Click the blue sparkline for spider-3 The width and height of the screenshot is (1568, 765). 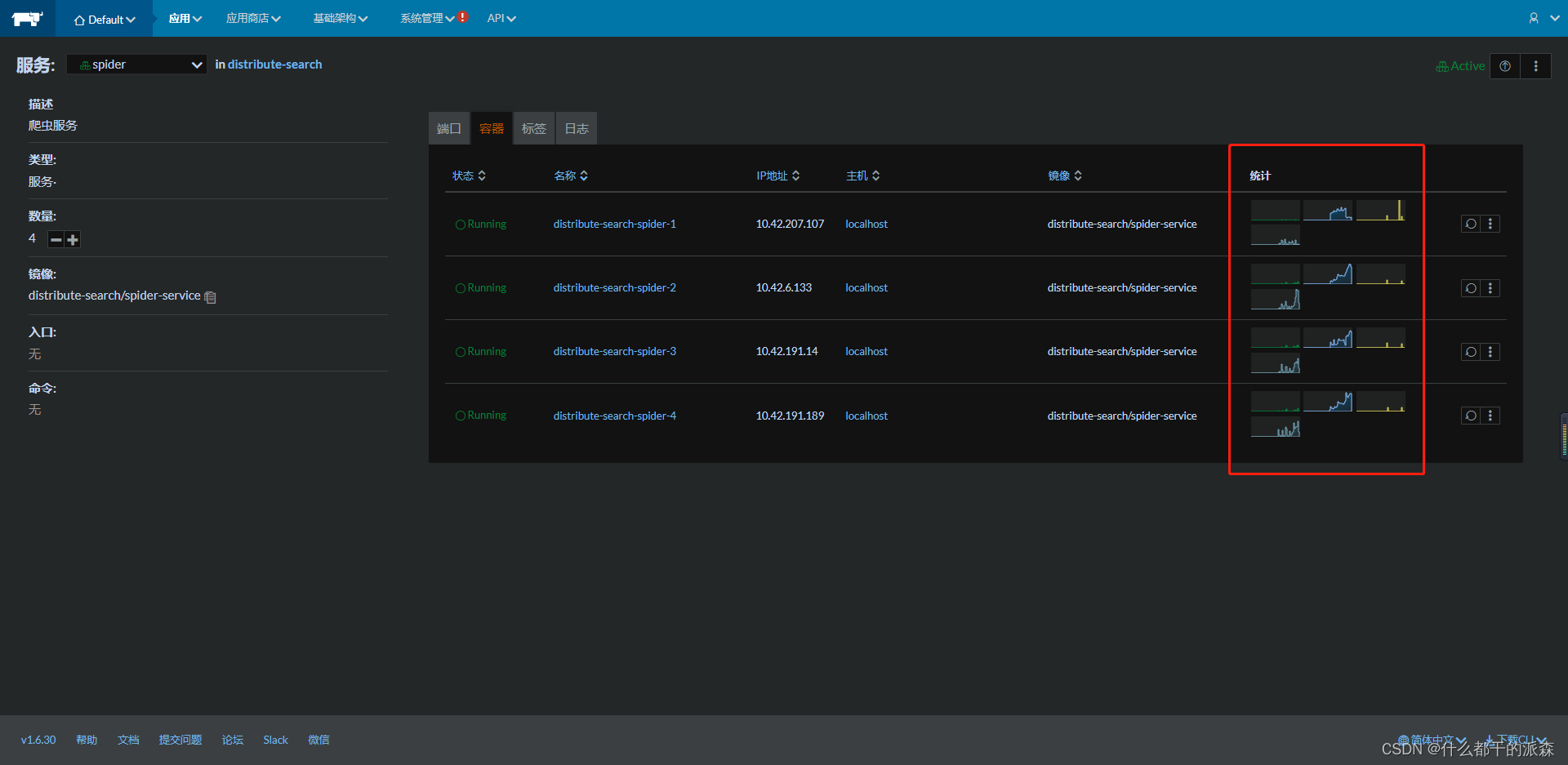click(1328, 338)
